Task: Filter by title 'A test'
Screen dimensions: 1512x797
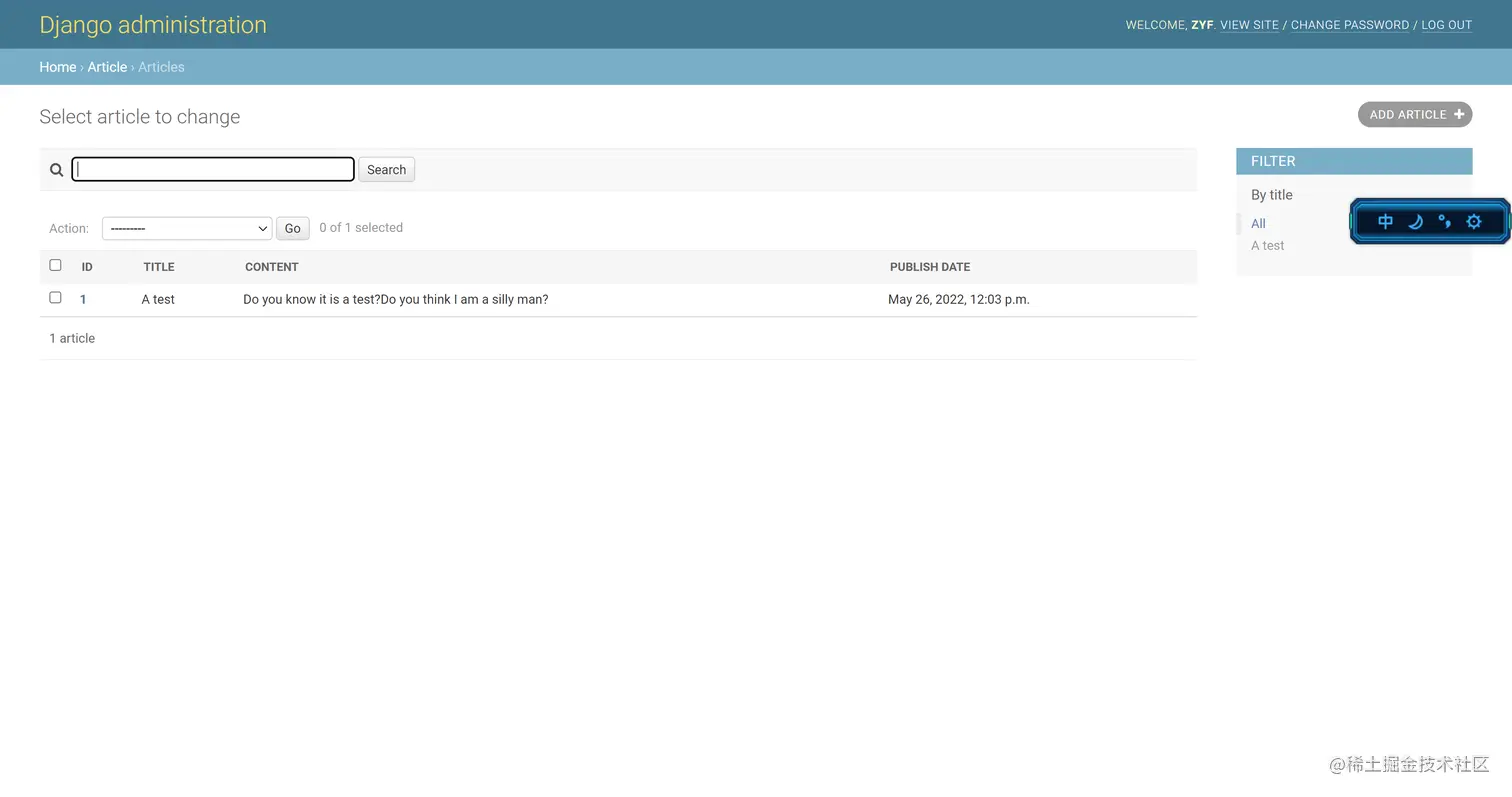Action: (x=1268, y=245)
